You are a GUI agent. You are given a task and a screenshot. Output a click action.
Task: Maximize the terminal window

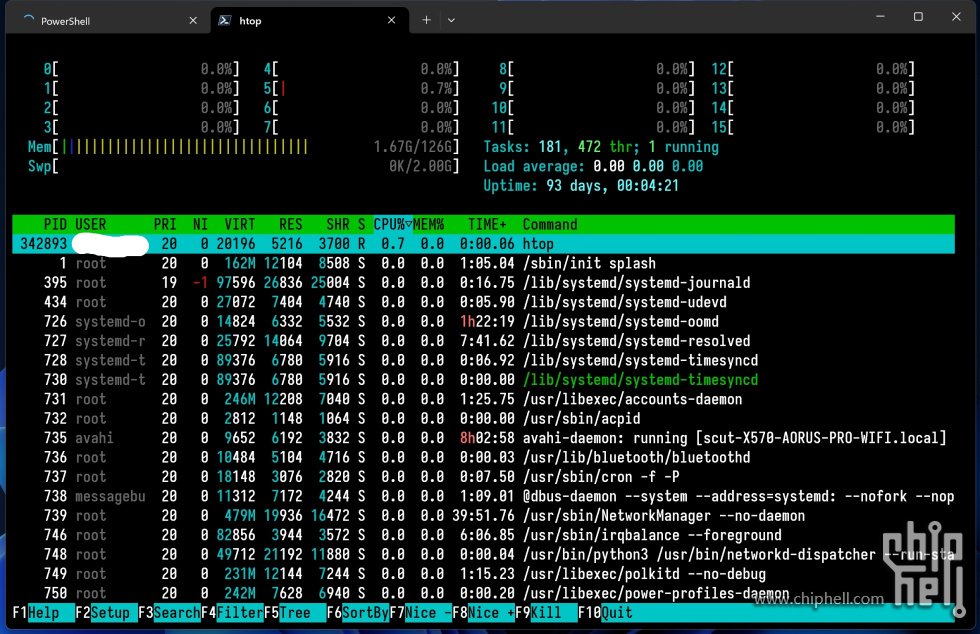(x=918, y=17)
